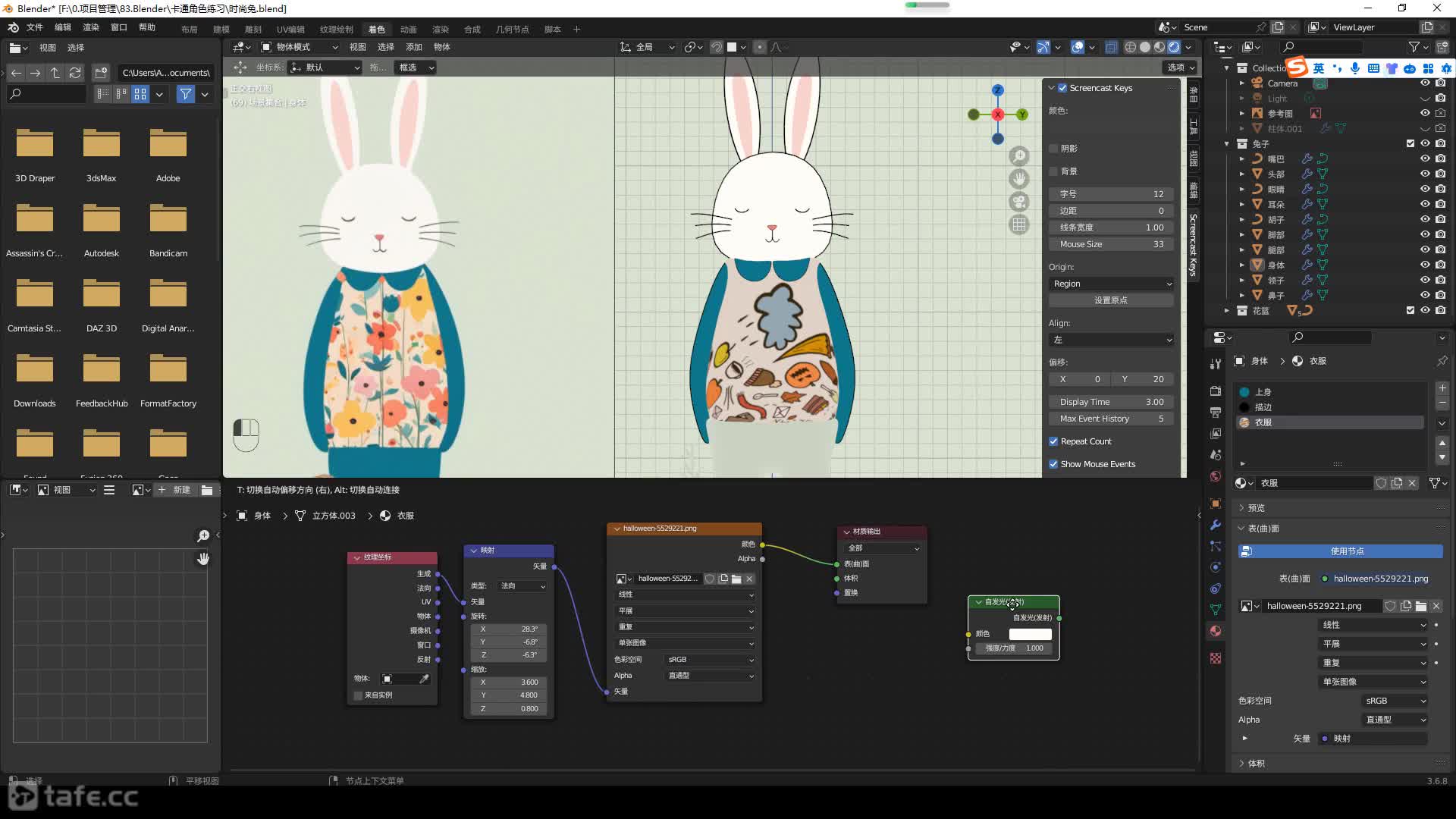1456x819 pixels.
Task: Add a new material slot with plus
Action: click(x=1442, y=388)
